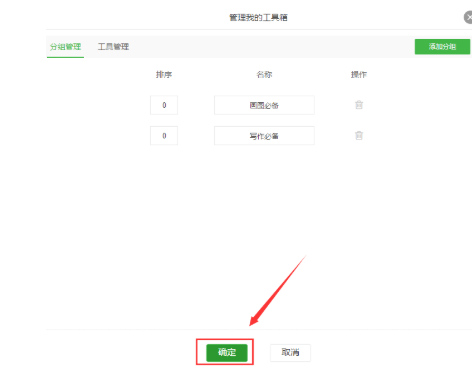Close the 管理我的工具箱 dialog via the X icon
This screenshot has width=473, height=380.
click(468, 17)
